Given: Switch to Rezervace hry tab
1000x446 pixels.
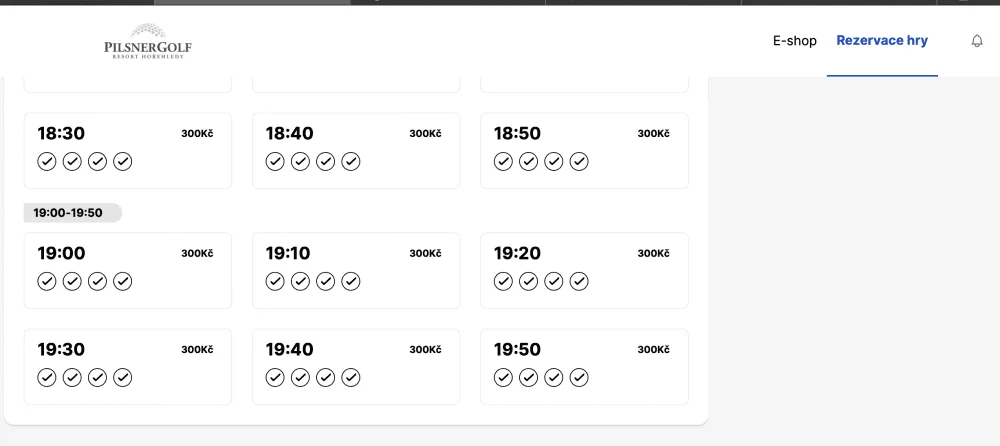Looking at the screenshot, I should click(x=882, y=41).
